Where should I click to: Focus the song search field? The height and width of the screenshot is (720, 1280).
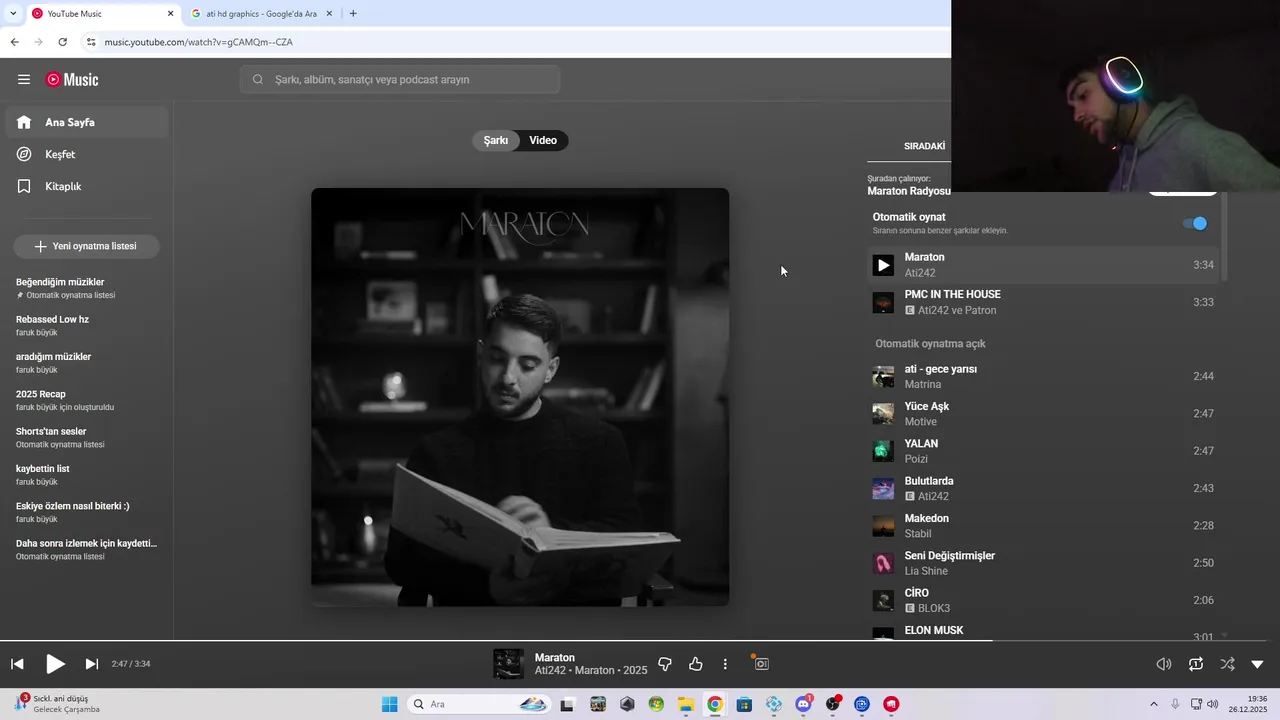(x=400, y=79)
